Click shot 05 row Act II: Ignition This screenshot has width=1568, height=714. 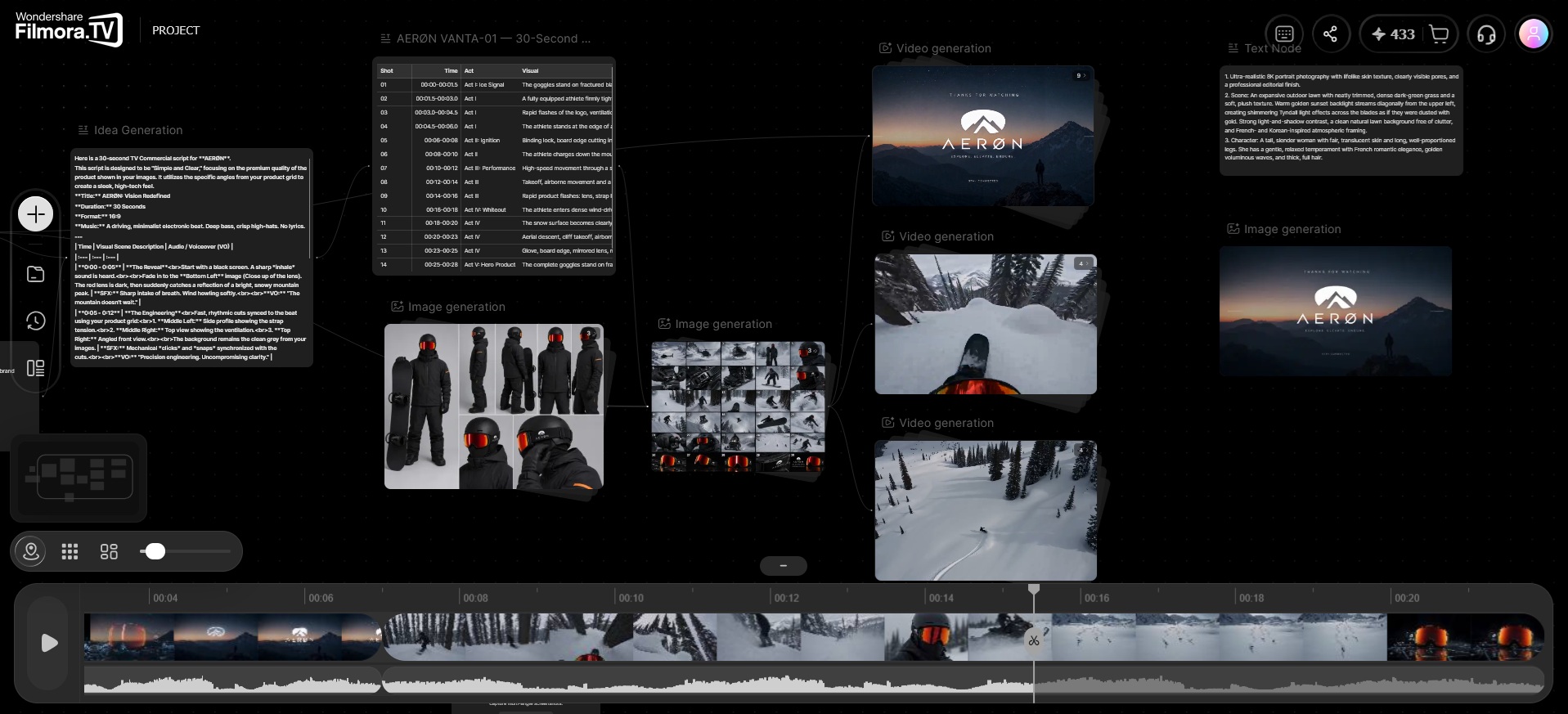click(494, 141)
